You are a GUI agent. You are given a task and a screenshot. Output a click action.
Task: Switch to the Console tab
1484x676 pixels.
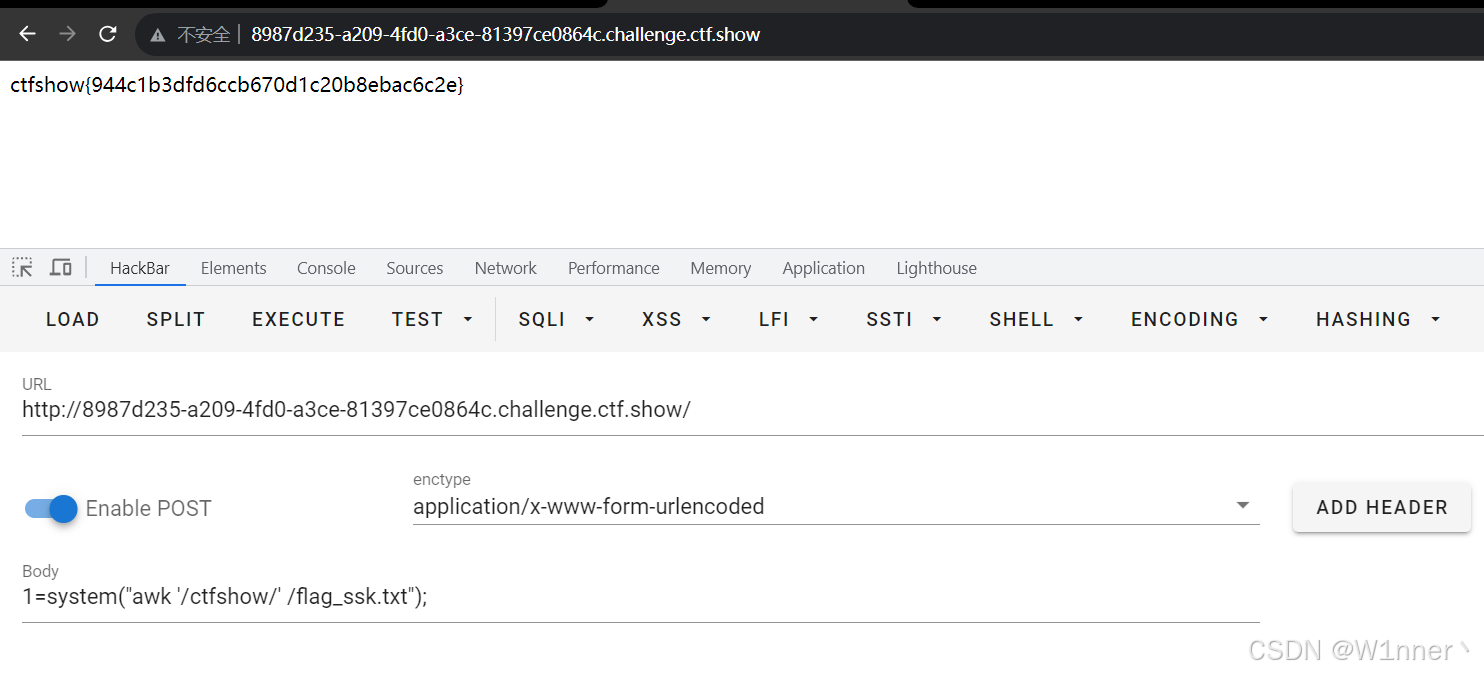pyautogui.click(x=326, y=268)
